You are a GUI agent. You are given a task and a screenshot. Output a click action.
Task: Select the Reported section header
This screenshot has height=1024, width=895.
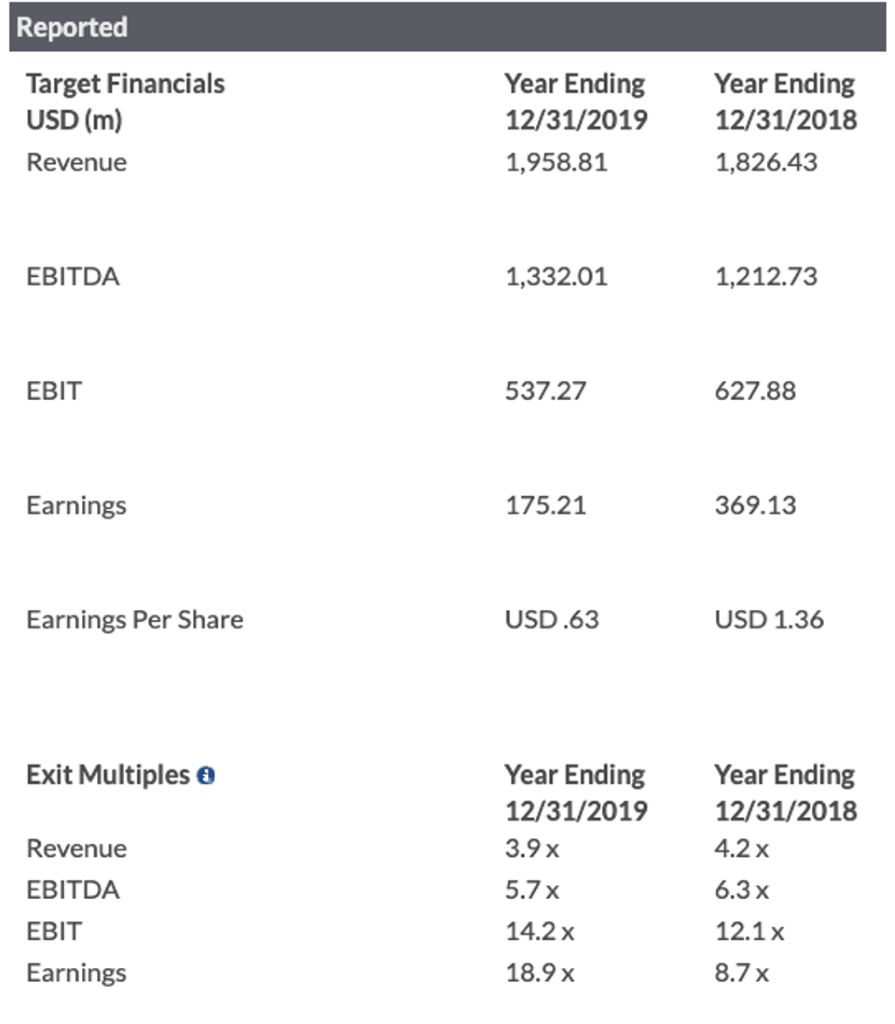click(x=72, y=27)
